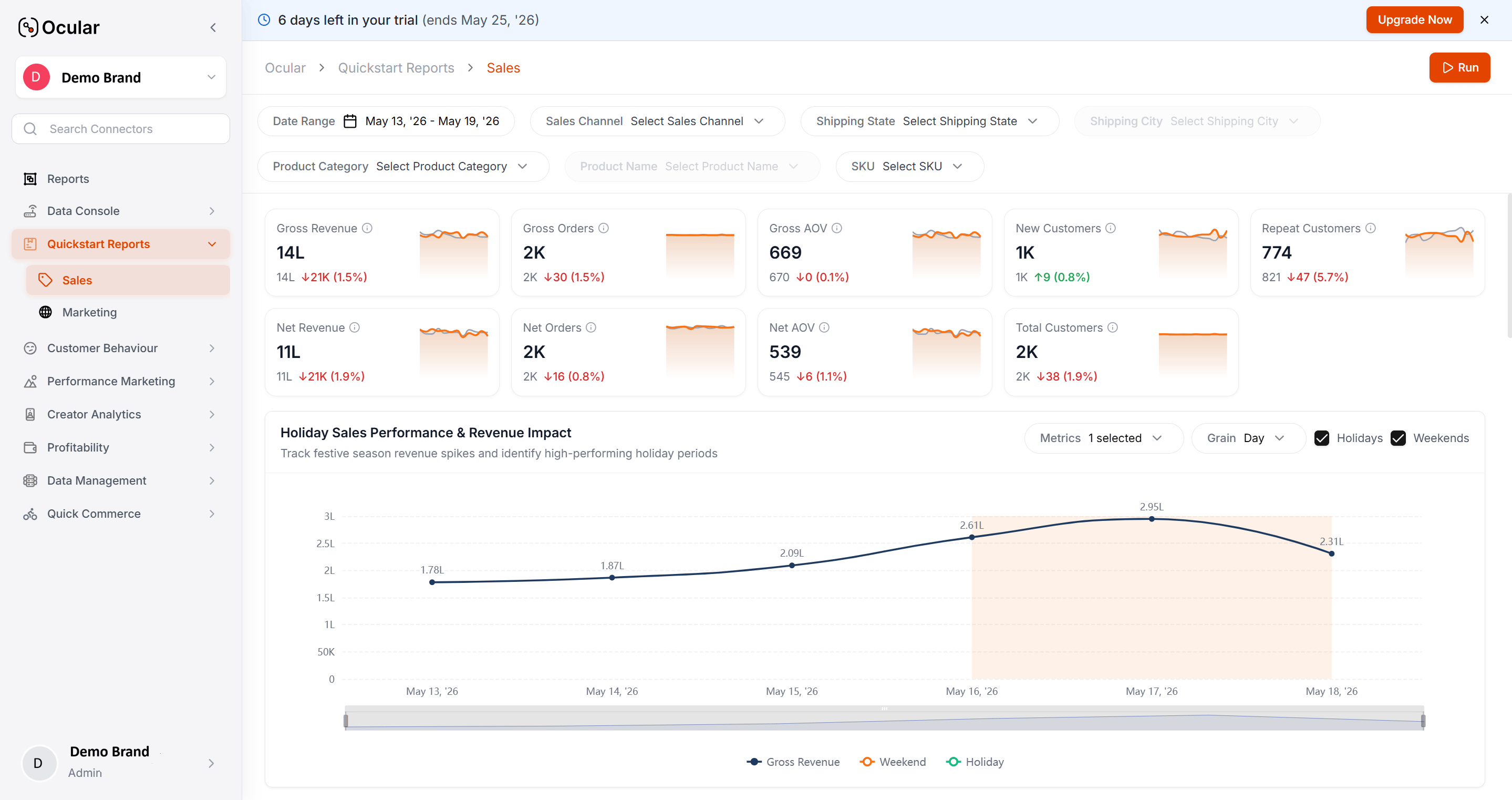
Task: Click the New Customers info icon
Action: tap(1111, 228)
